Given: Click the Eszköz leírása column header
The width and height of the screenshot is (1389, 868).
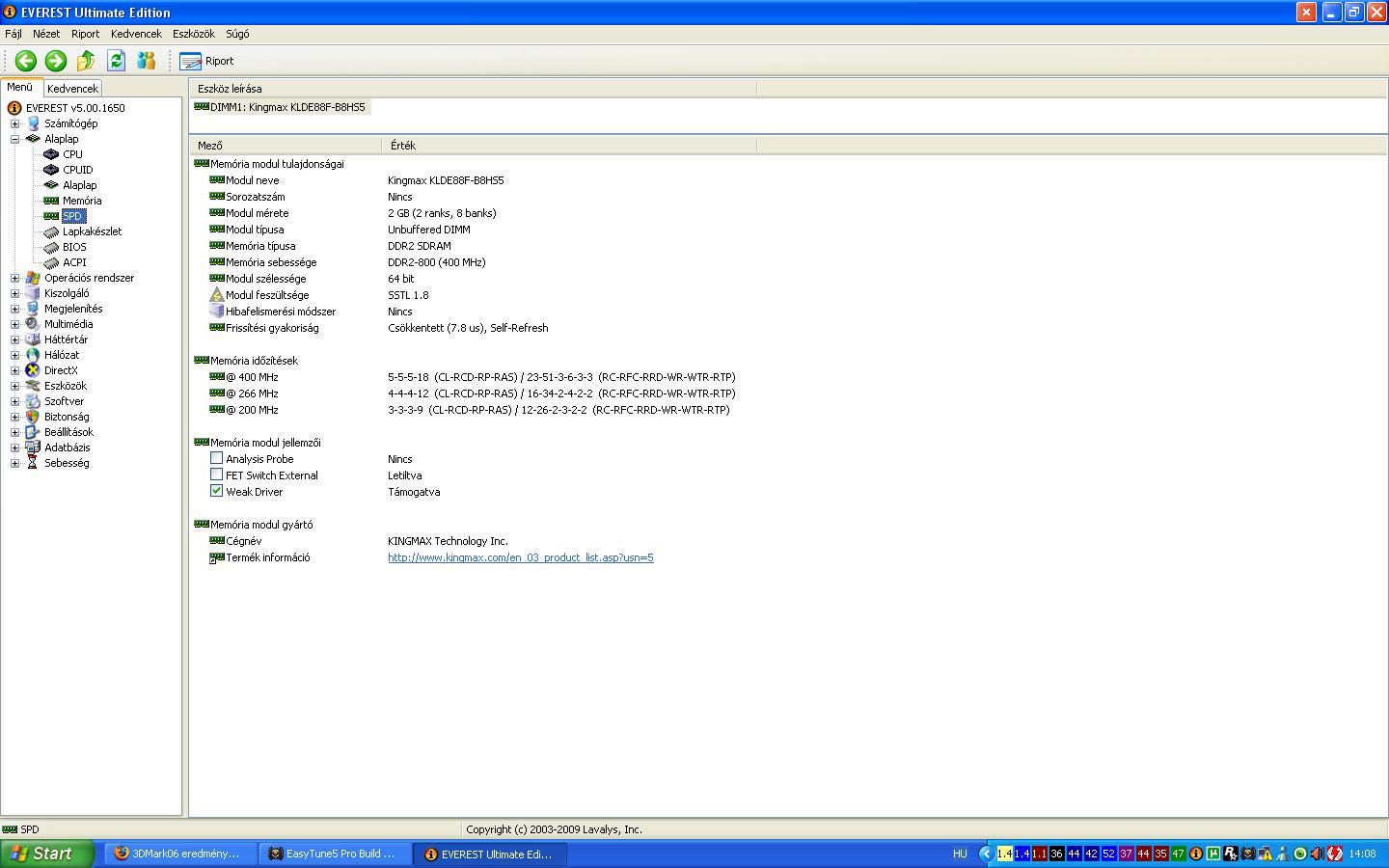Looking at the screenshot, I should click(473, 89).
